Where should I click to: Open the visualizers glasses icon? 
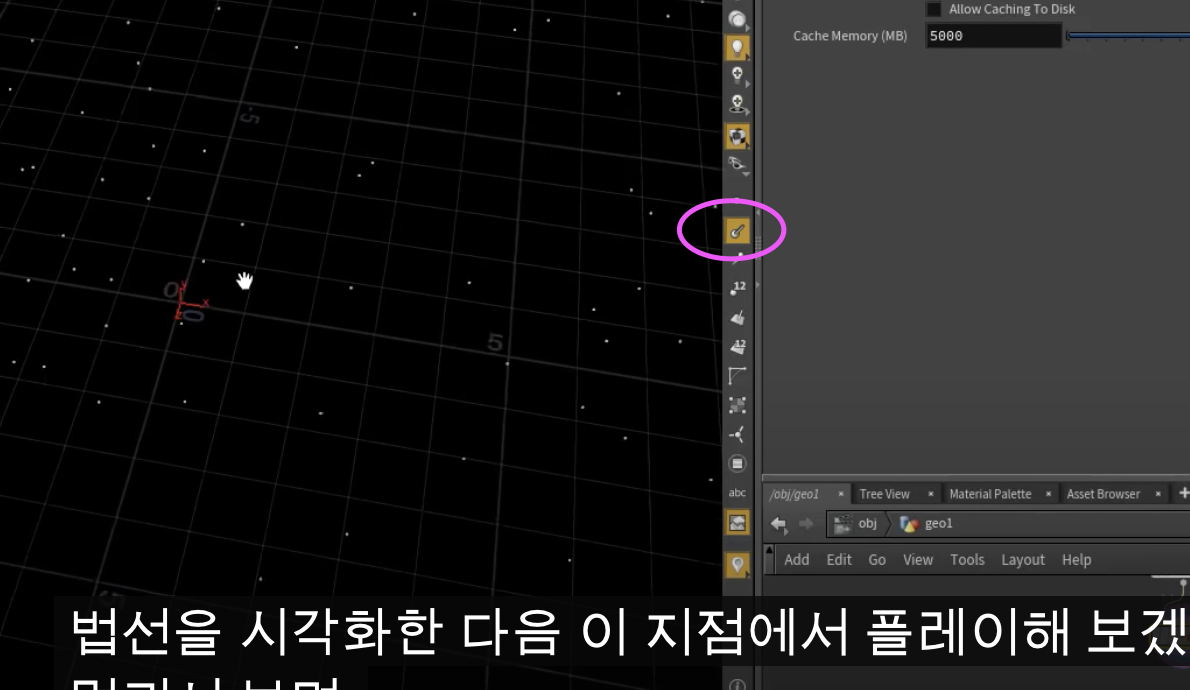tap(735, 163)
